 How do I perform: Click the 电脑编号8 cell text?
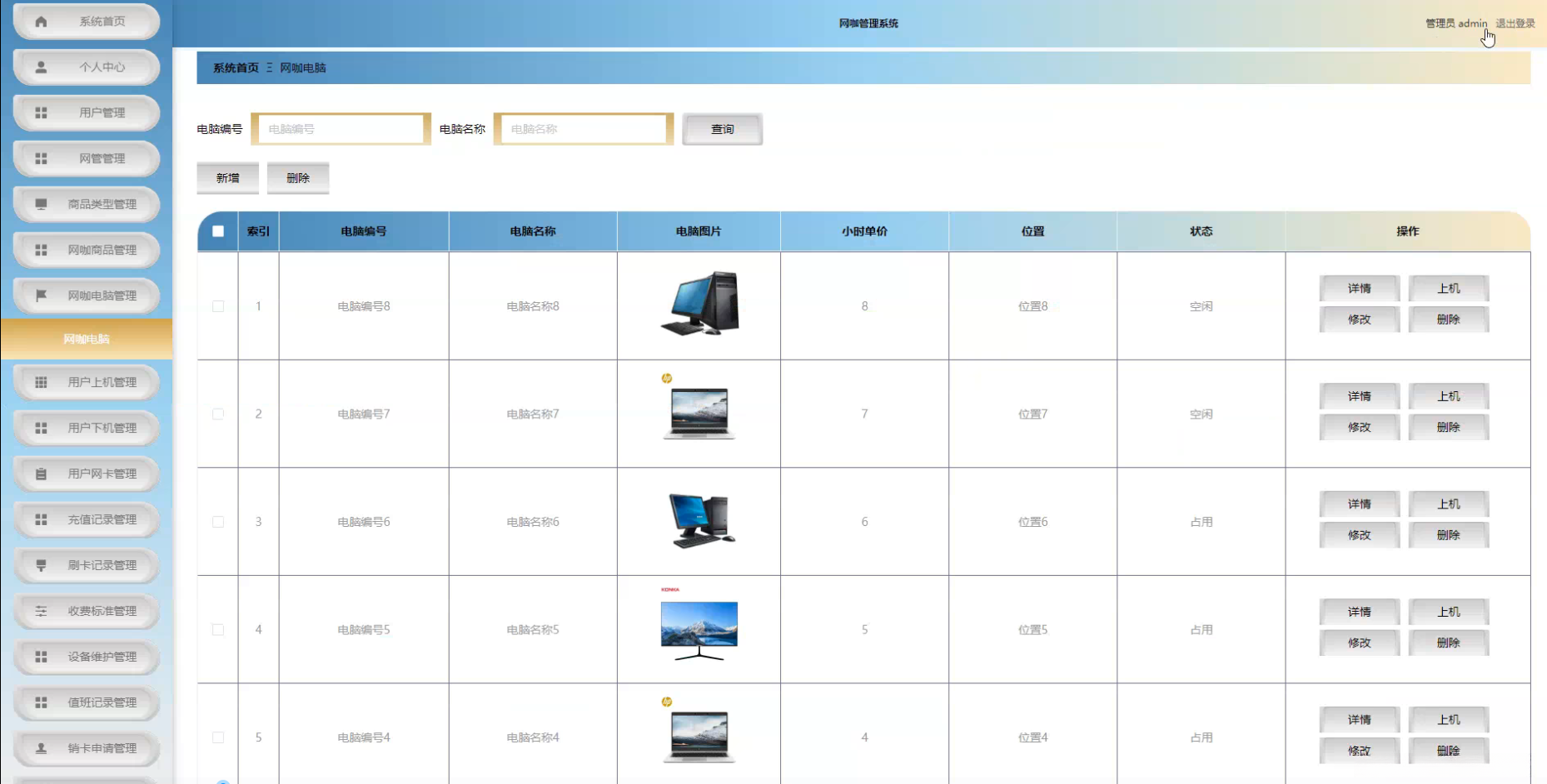pos(364,306)
